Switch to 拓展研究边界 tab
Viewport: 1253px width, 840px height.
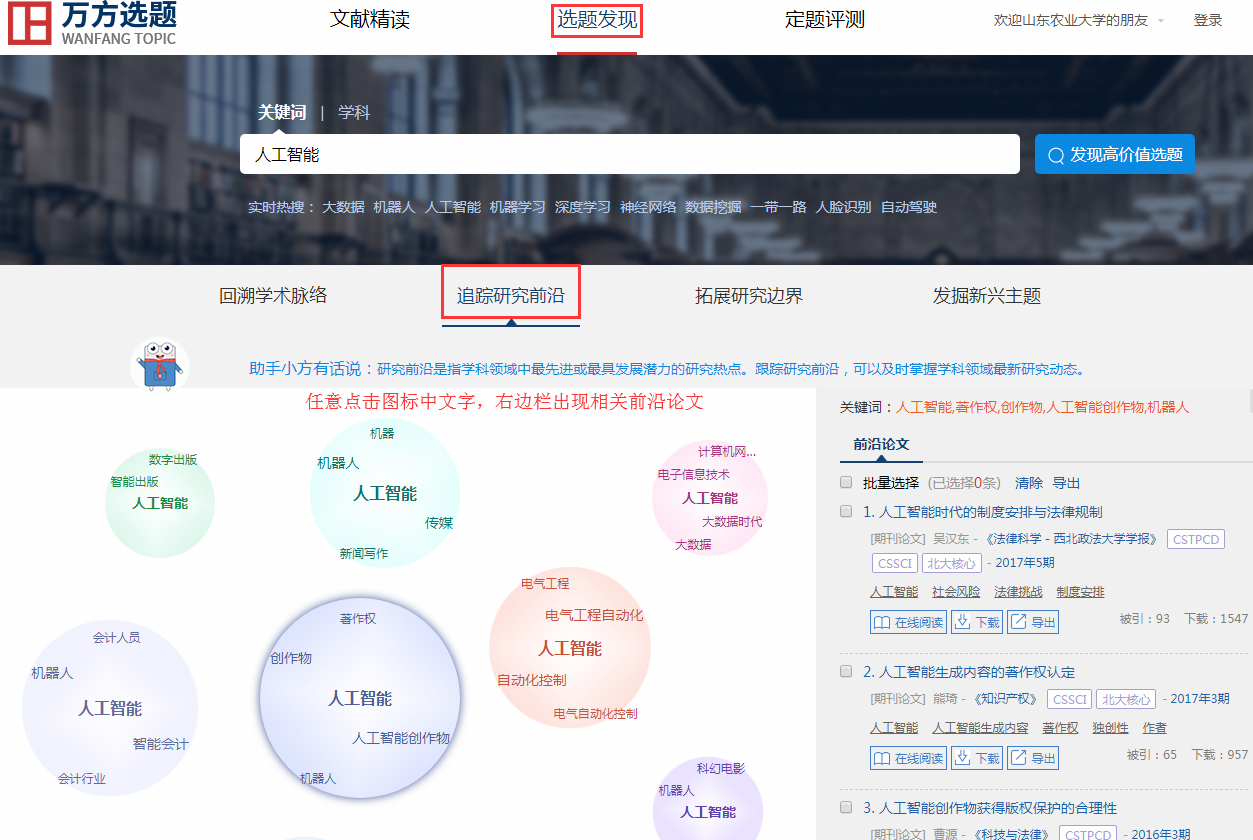749,295
